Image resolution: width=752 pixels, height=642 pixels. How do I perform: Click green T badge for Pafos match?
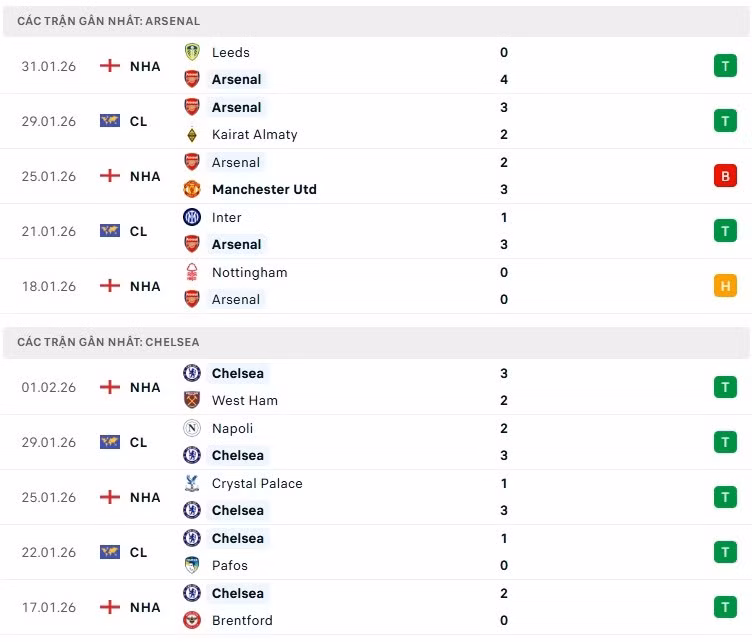click(x=725, y=552)
